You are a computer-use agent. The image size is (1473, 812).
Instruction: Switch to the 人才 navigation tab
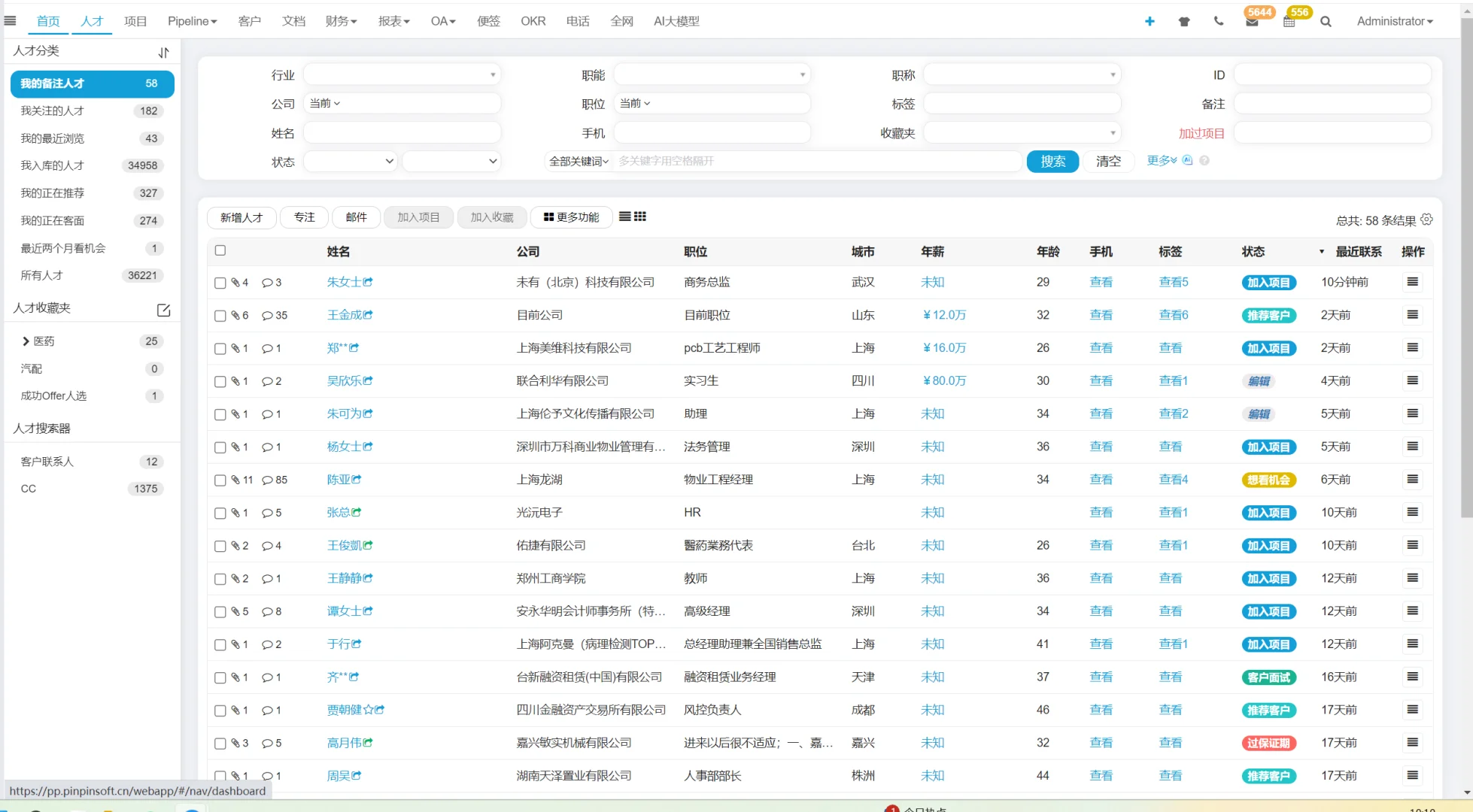pos(91,21)
